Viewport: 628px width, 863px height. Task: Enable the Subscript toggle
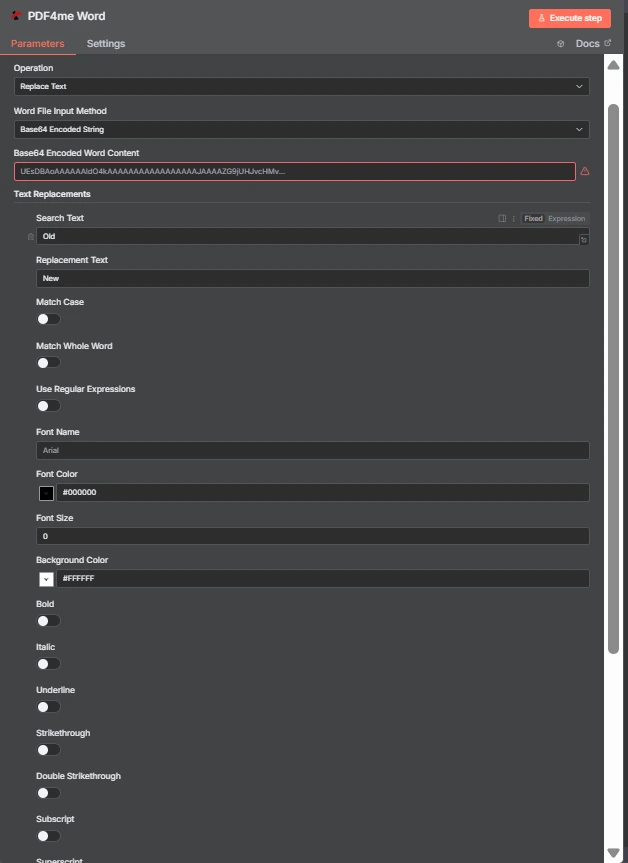[48, 836]
